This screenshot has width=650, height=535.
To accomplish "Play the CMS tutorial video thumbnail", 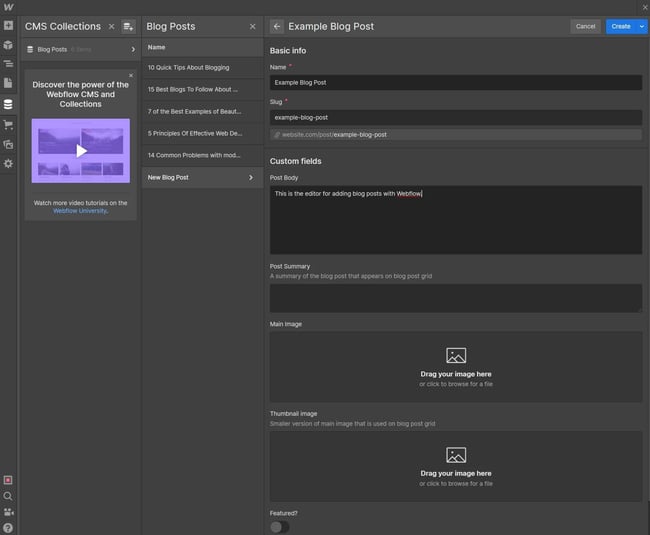I will [x=80, y=151].
